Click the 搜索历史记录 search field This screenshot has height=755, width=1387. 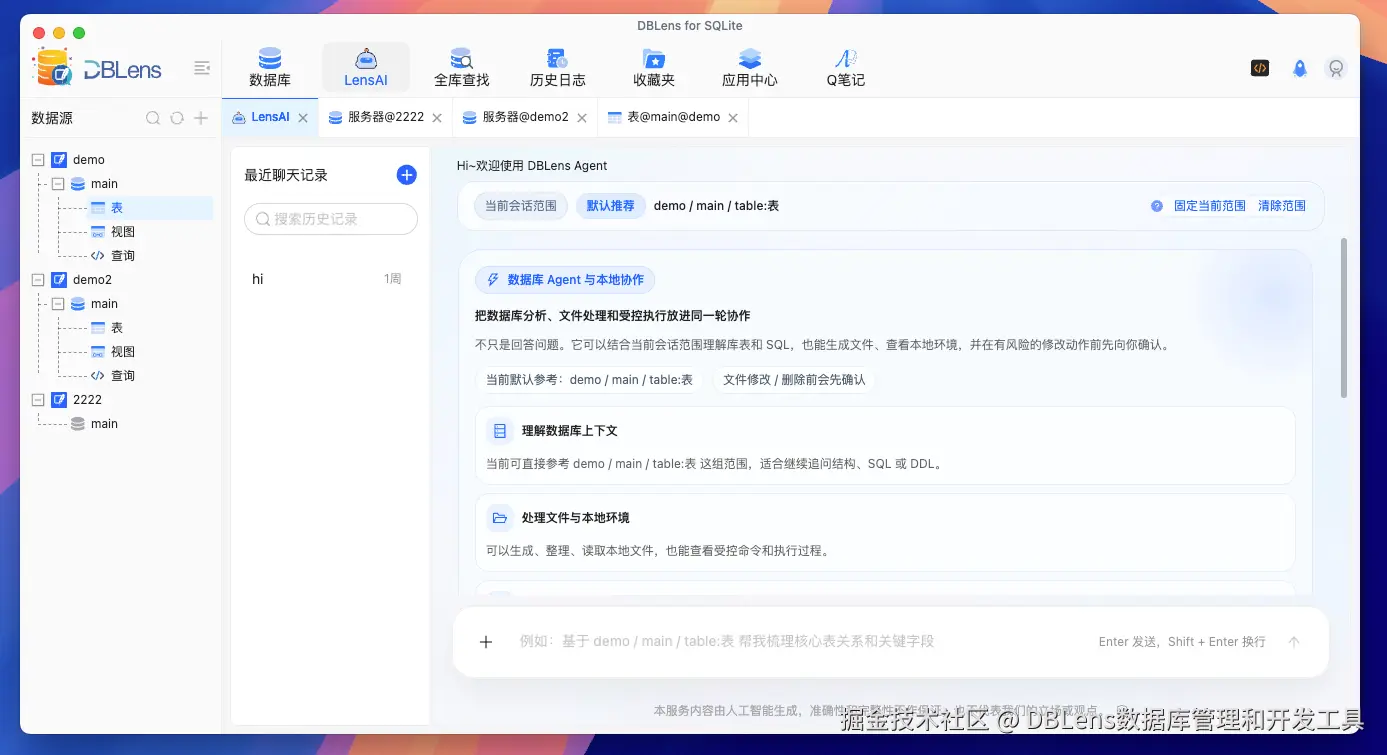pyautogui.click(x=331, y=219)
